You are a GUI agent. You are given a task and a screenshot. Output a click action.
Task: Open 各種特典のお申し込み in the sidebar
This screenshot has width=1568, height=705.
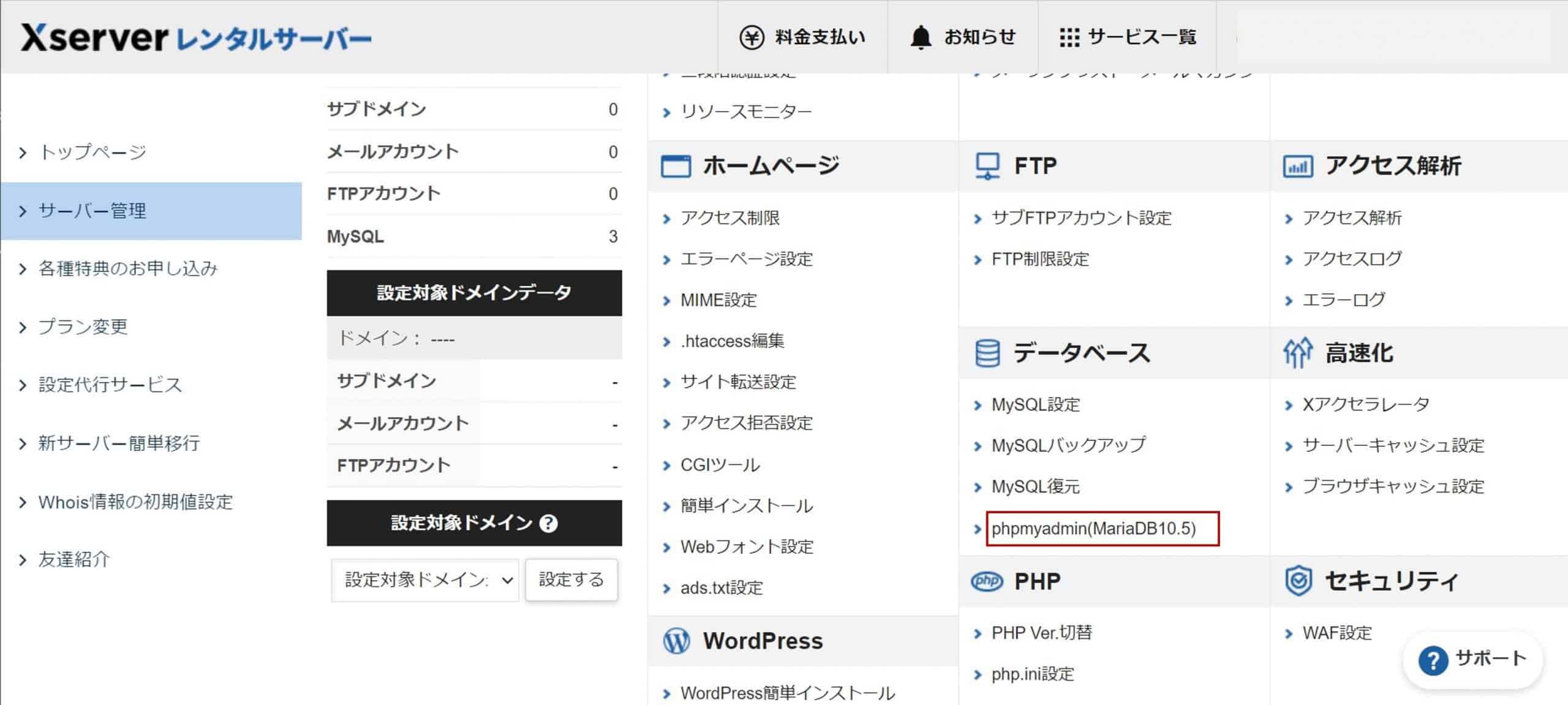128,268
